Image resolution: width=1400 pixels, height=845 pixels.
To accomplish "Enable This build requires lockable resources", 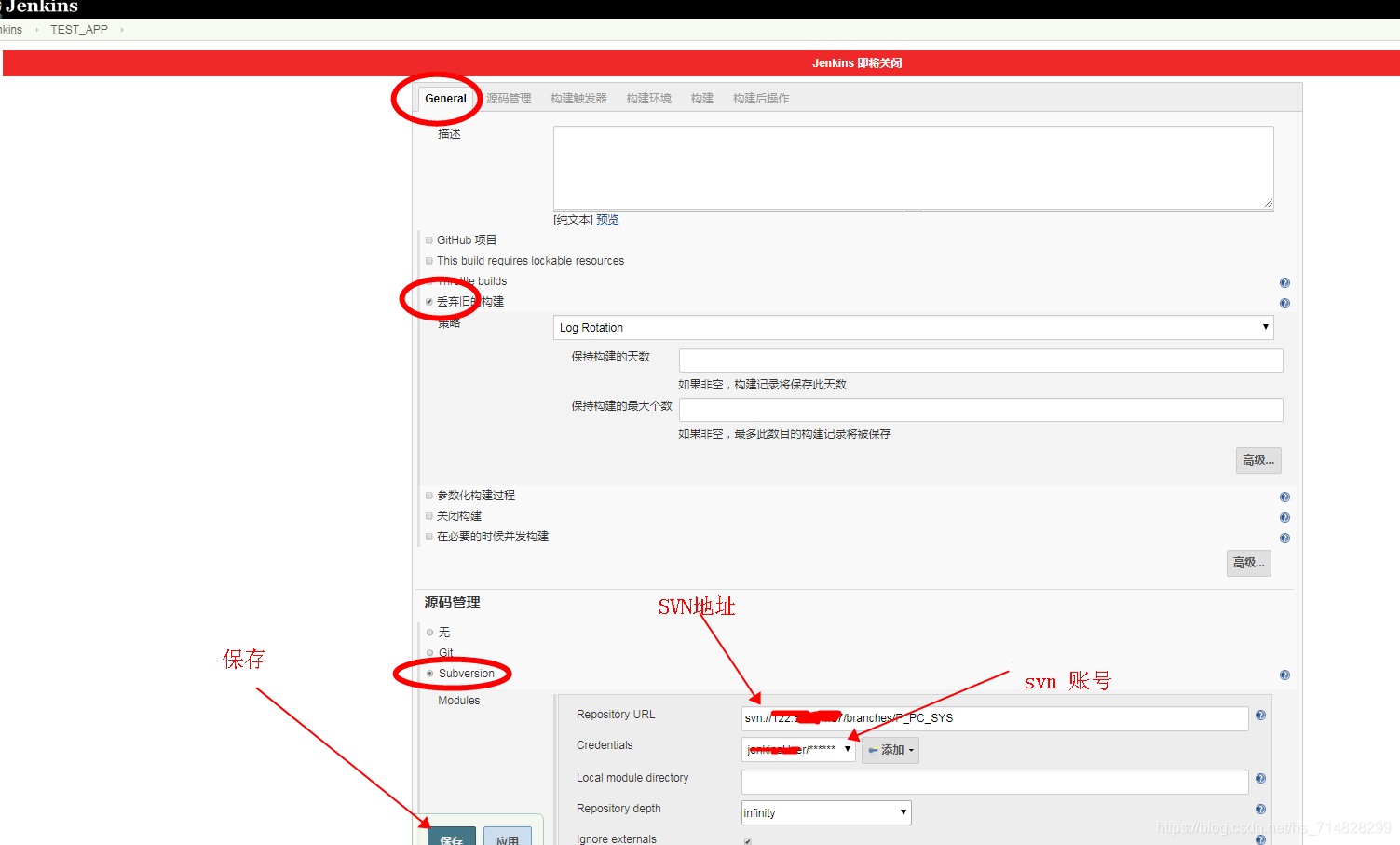I will pos(429,260).
